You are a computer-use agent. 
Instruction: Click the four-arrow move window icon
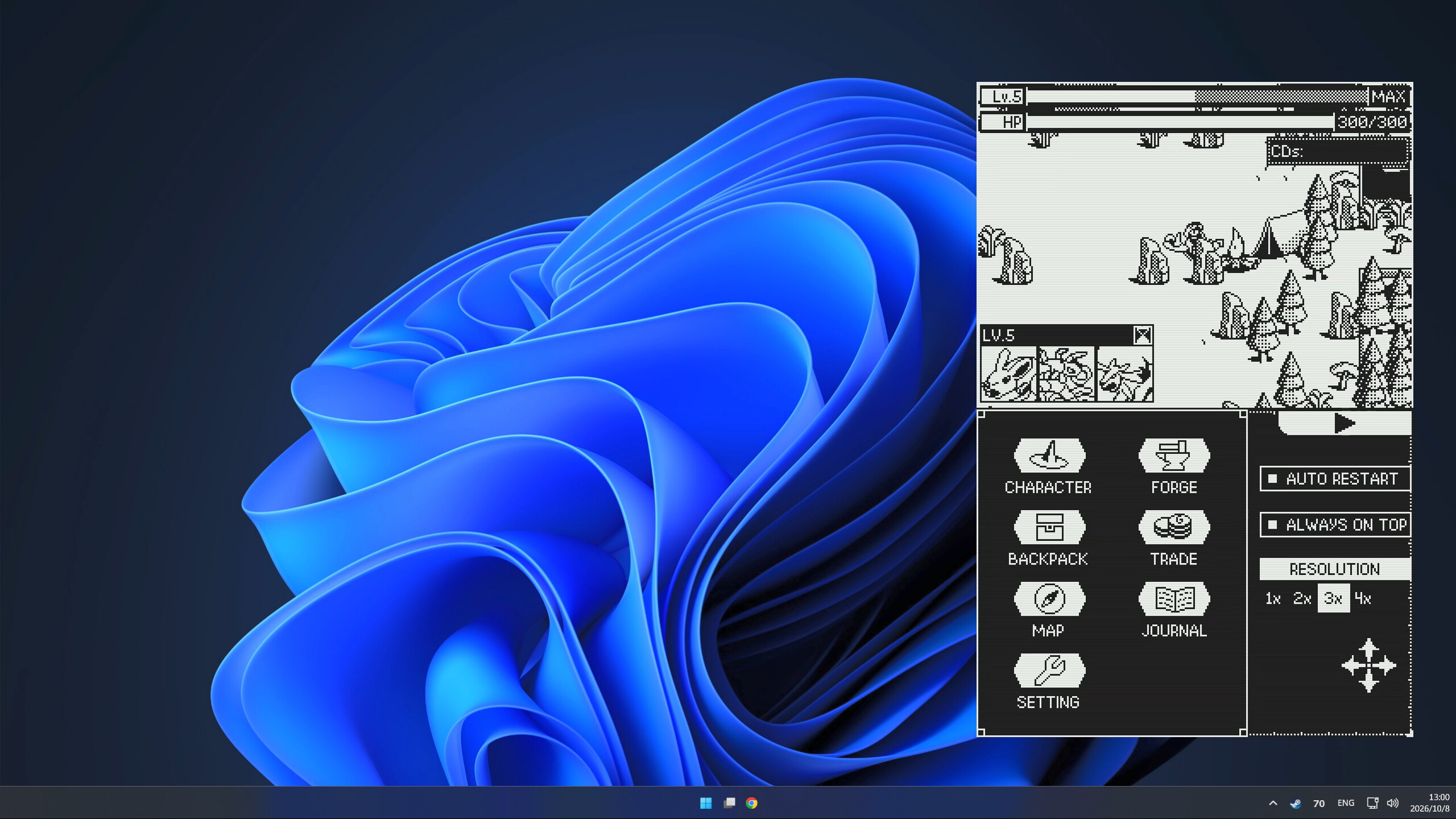click(1368, 665)
